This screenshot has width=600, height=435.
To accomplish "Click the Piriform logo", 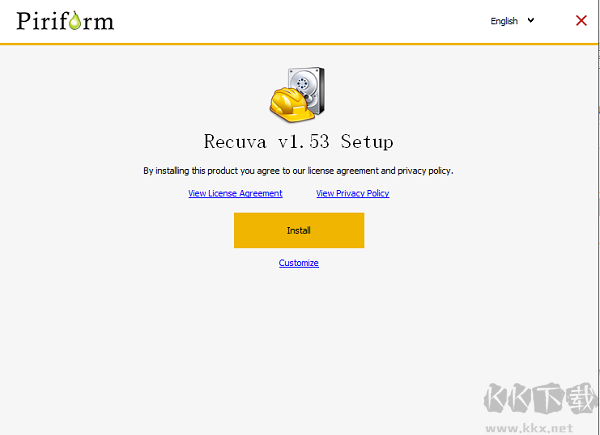I will click(x=65, y=21).
